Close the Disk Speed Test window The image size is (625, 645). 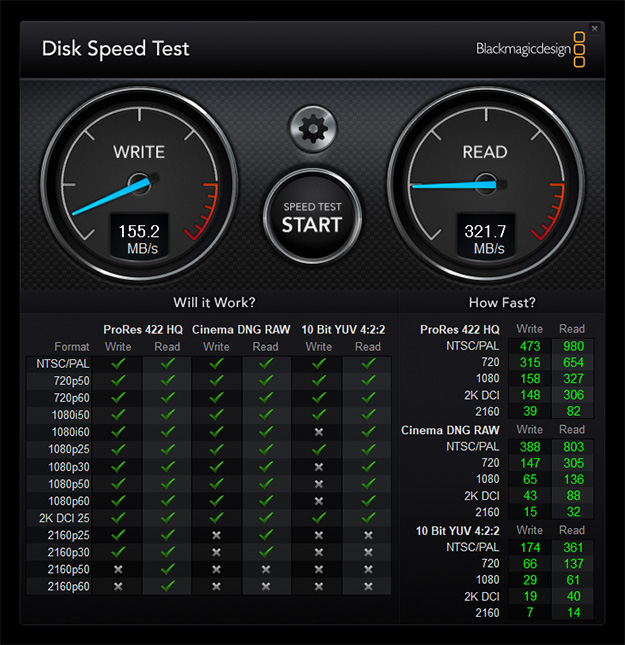595,28
